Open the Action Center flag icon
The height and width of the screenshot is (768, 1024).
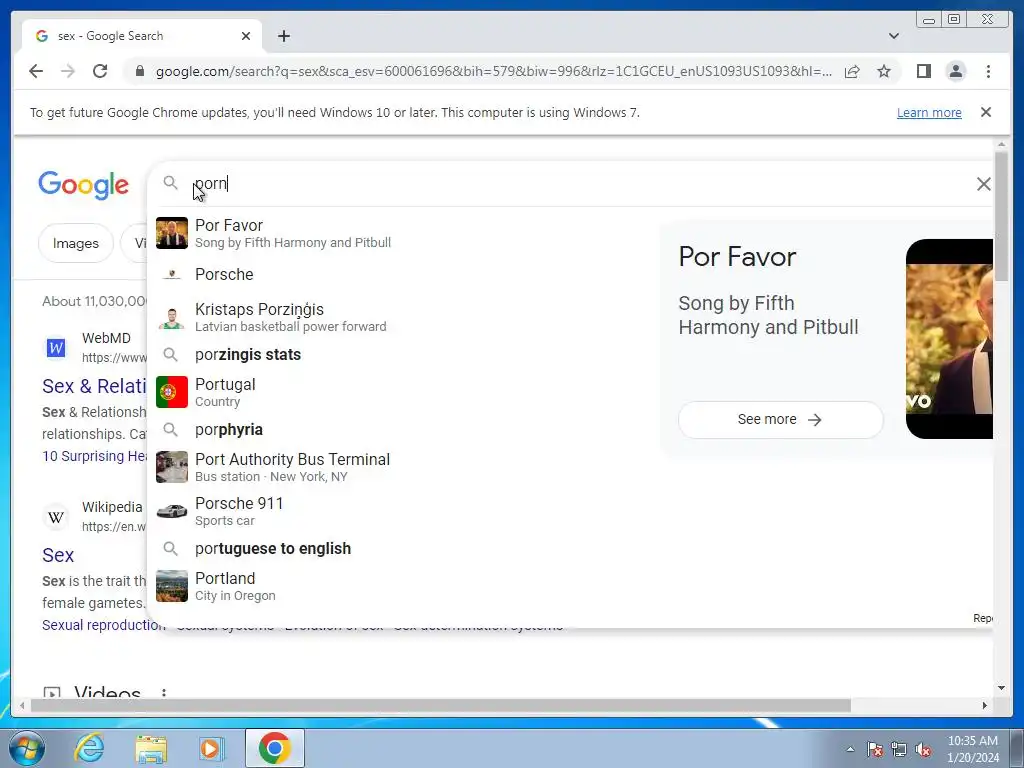pos(874,749)
